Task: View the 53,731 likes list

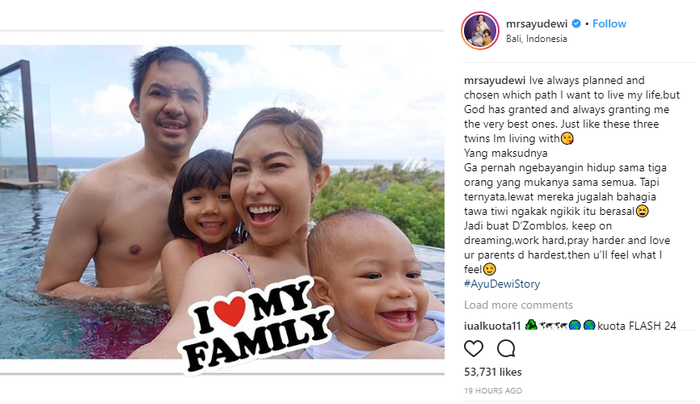Action: tap(493, 372)
